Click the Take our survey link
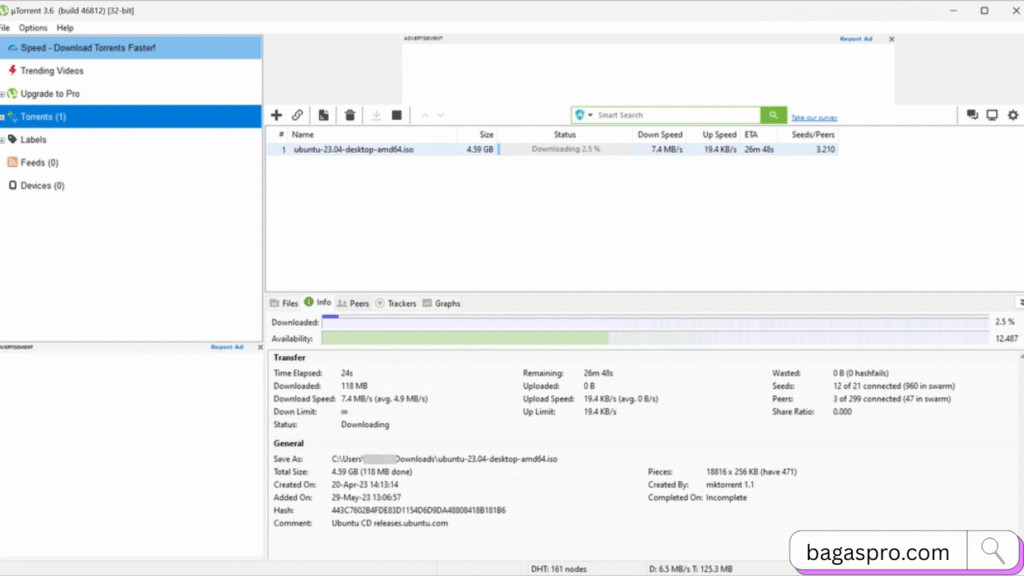The image size is (1024, 576). click(813, 117)
